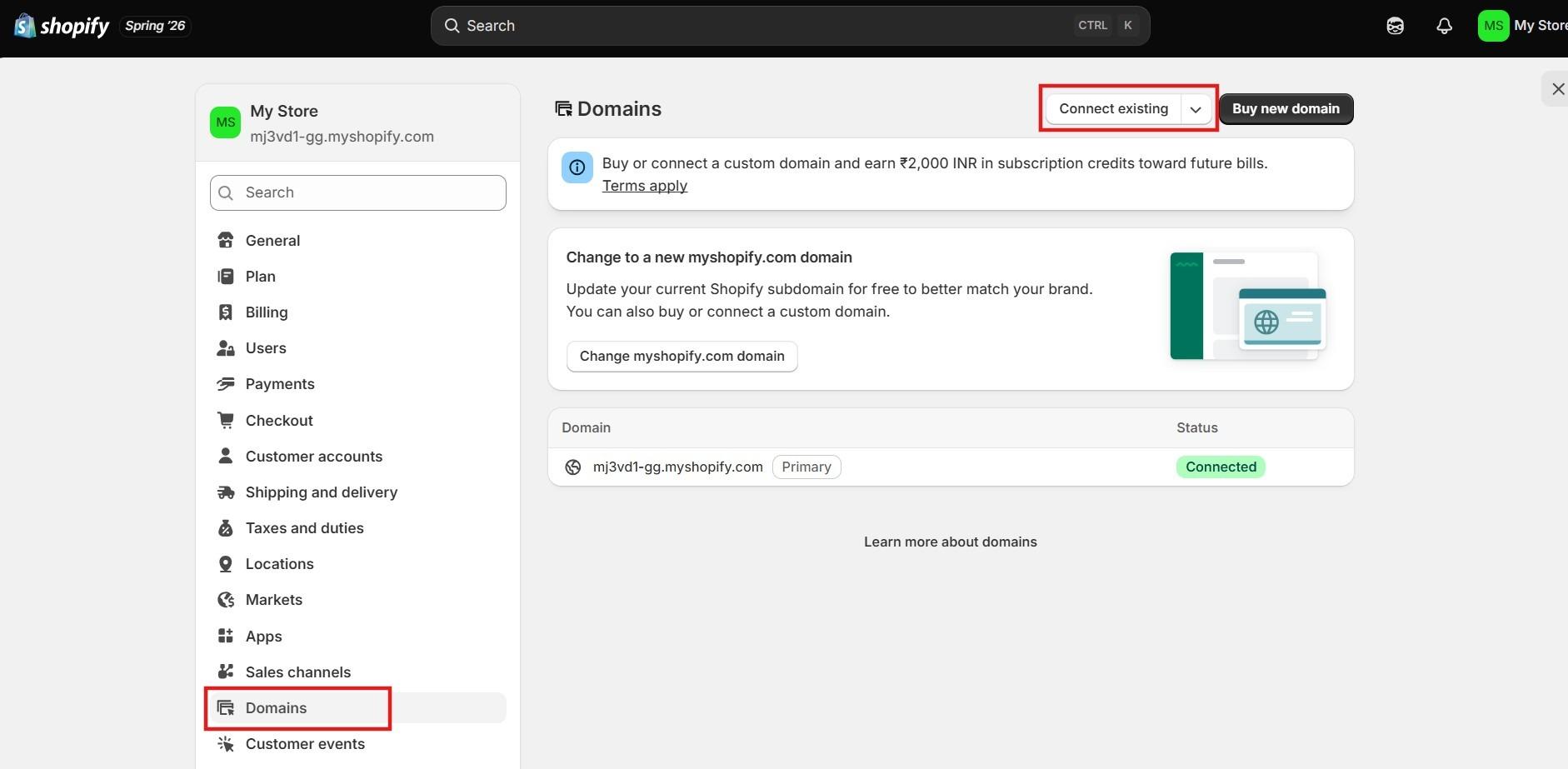Select the Domains label in sidebar
This screenshot has width=1568, height=769.
tap(276, 708)
